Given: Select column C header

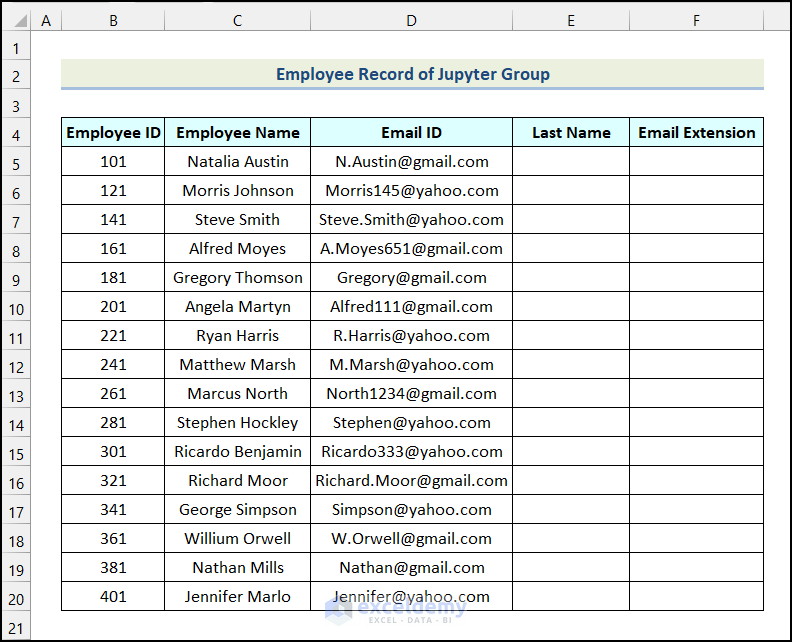Looking at the screenshot, I should point(237,20).
